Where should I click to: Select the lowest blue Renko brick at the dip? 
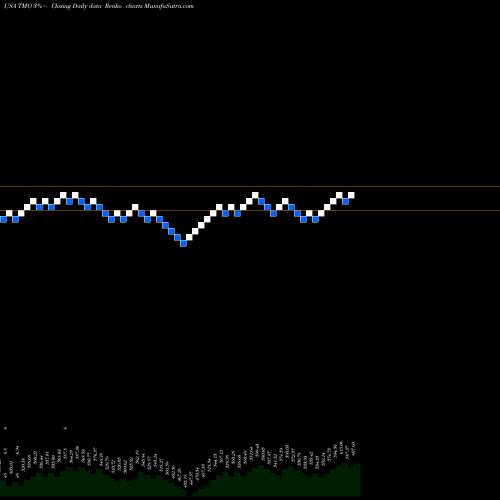click(183, 244)
